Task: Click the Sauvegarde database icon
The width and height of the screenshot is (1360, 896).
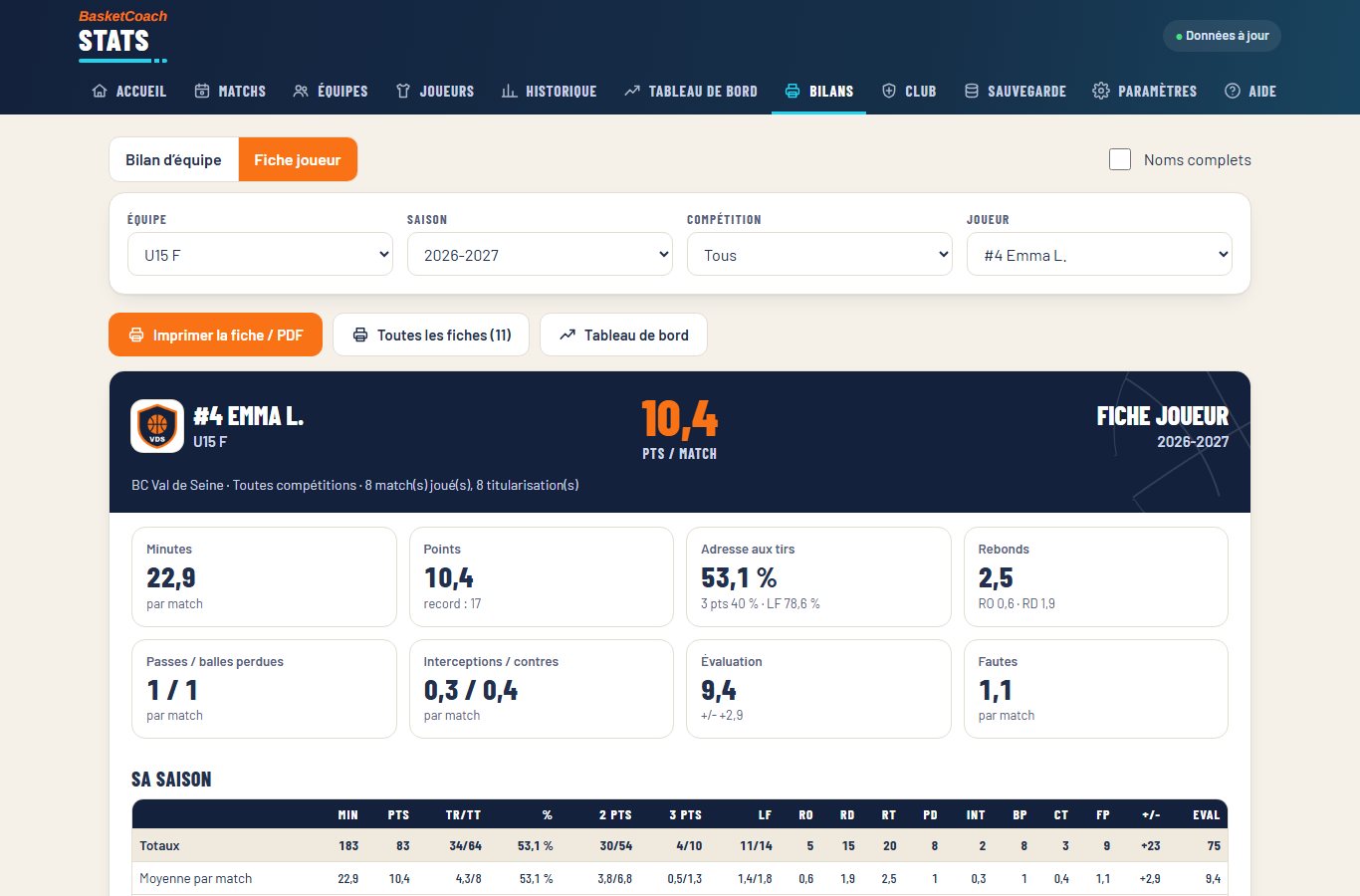Action: coord(972,91)
